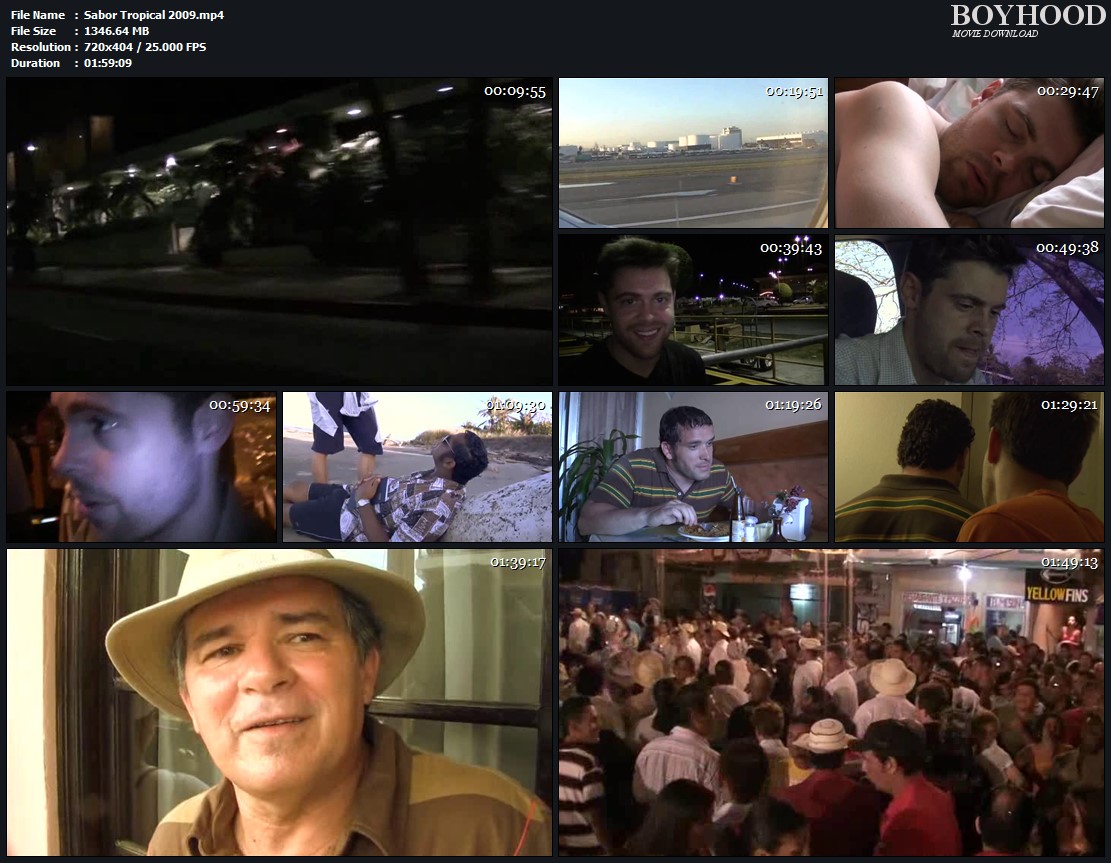The image size is (1111, 863).
Task: Open the close-up face profile thumbnail at night
Action: coord(141,467)
